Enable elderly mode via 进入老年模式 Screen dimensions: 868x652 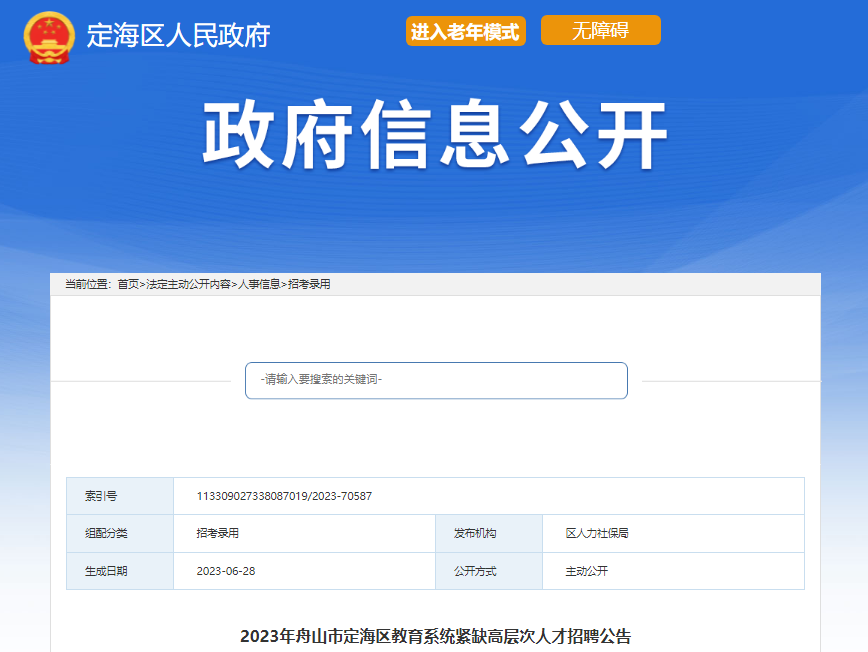coord(465,31)
